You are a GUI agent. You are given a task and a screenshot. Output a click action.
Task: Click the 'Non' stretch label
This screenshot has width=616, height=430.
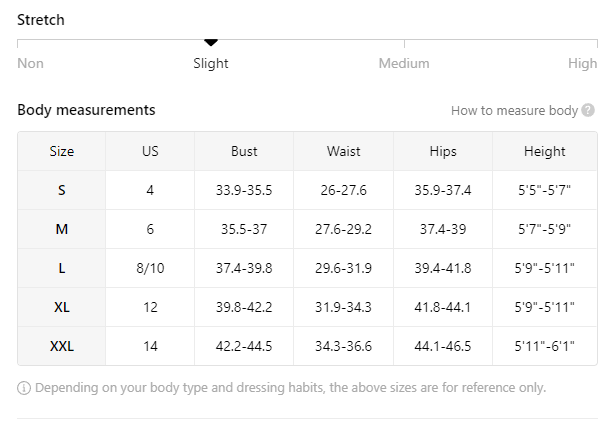[x=31, y=63]
